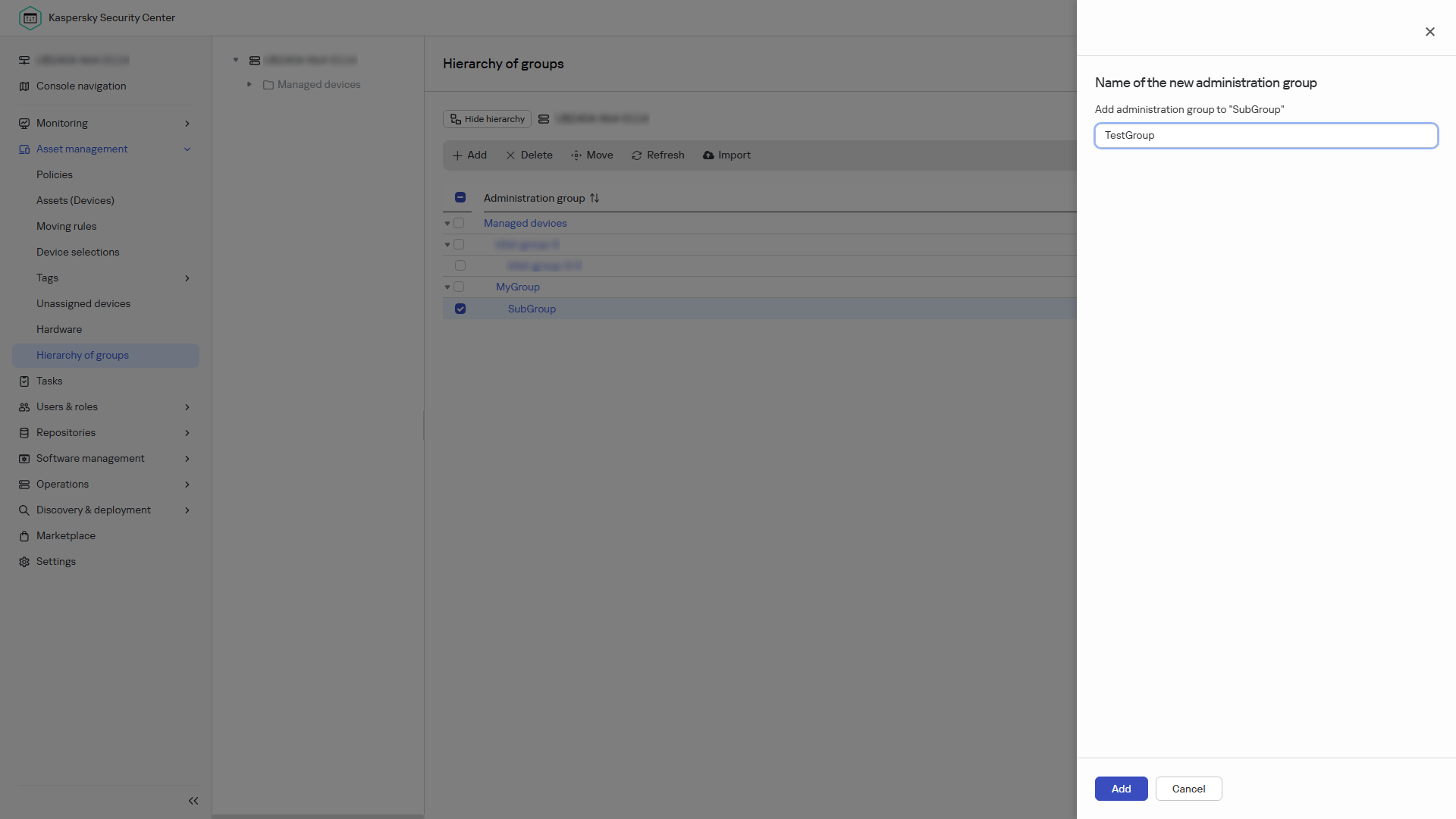Click the Discovery & deployment magnifier icon
The height and width of the screenshot is (819, 1456).
click(x=24, y=510)
